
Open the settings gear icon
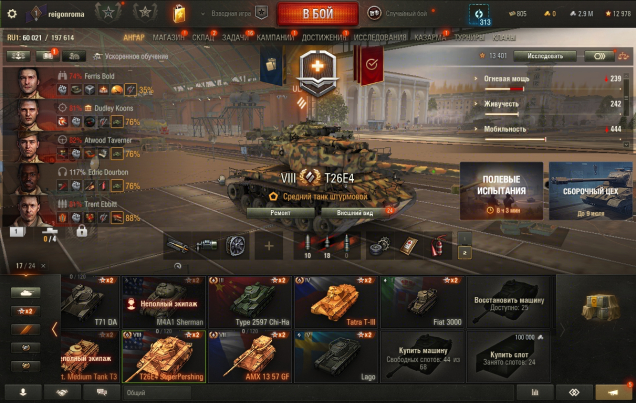pyautogui.click(x=12, y=14)
